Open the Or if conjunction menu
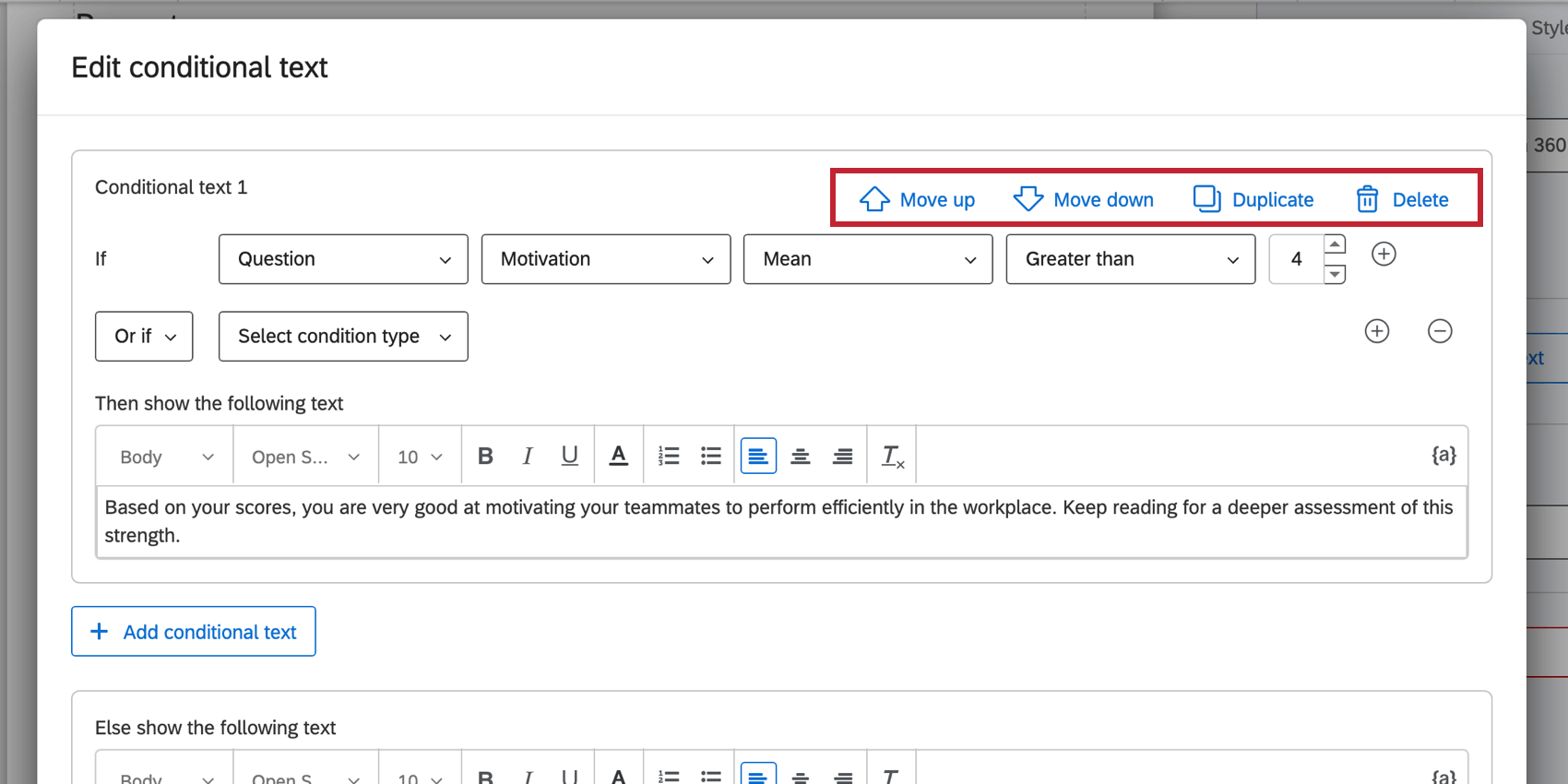The image size is (1568, 784). point(144,337)
